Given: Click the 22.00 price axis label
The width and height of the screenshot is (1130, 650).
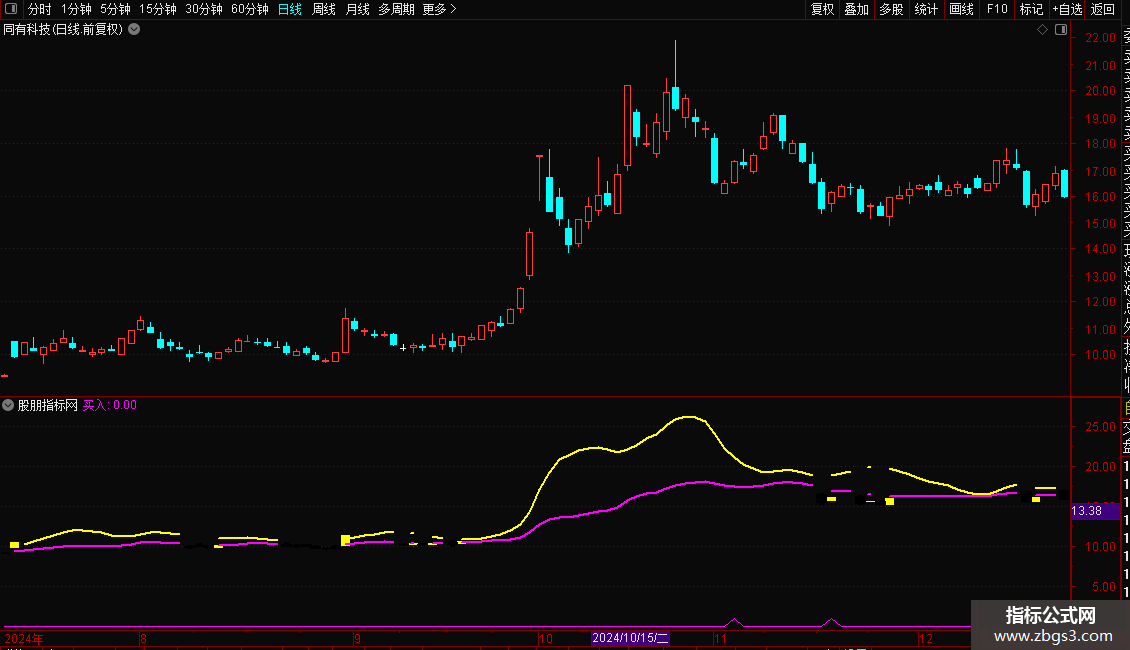Looking at the screenshot, I should click(1100, 37).
